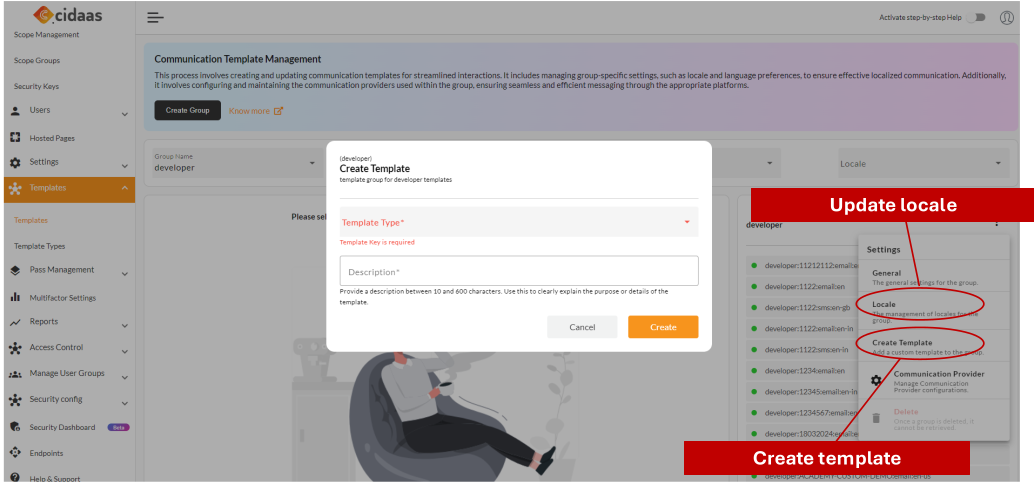Screen dimensions: 1034x485
Task: Open Security Keys in sidebar
Action: tap(36, 86)
